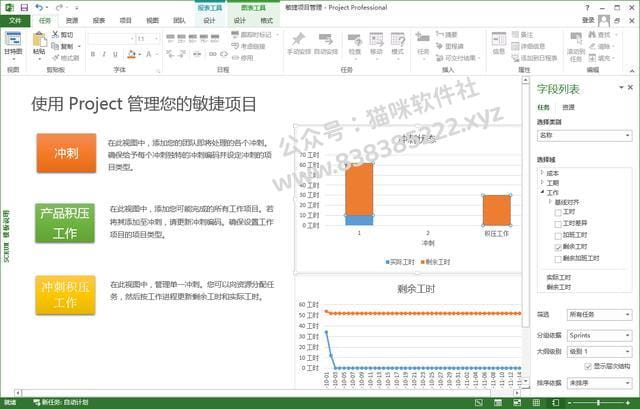This screenshot has width=640, height=409.
Task: Click the background fill color swatch
Action: coord(131,54)
